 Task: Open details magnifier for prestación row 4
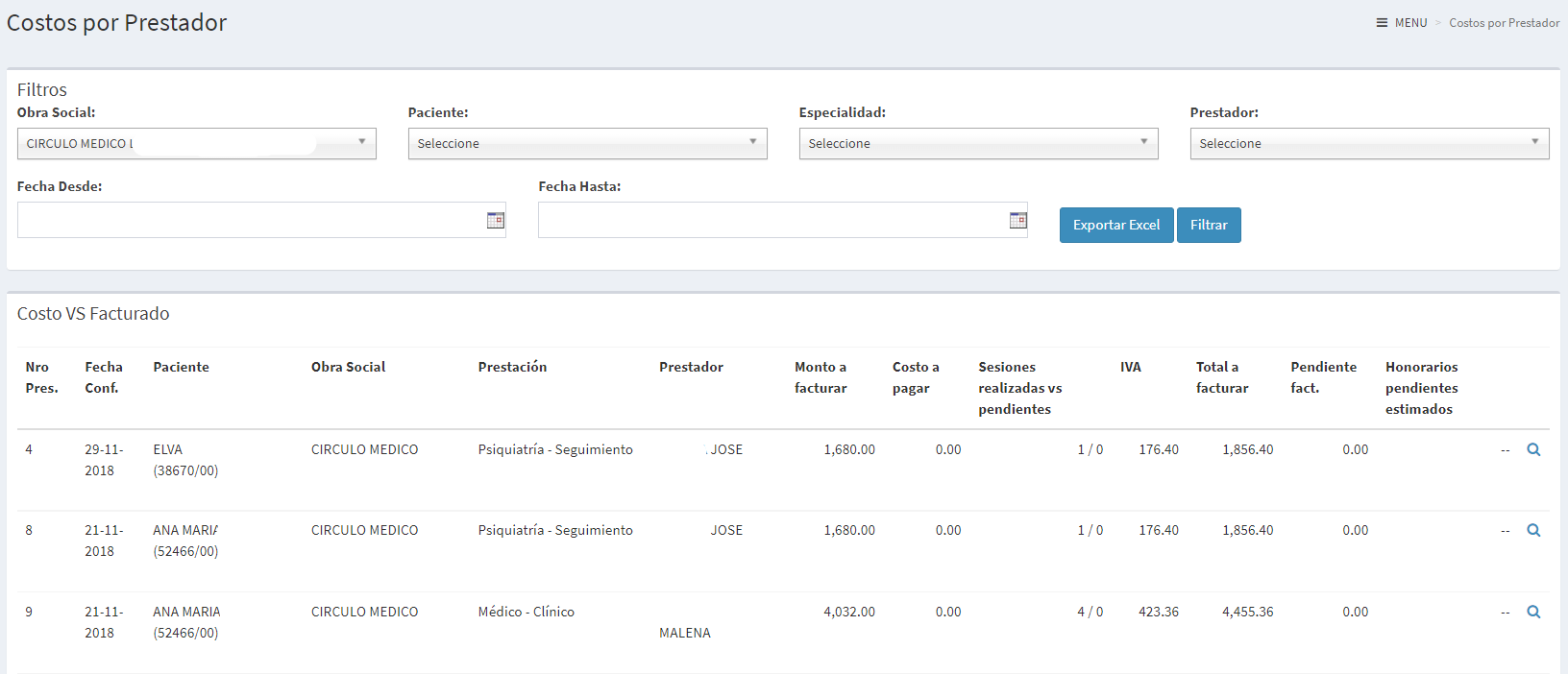(1533, 449)
